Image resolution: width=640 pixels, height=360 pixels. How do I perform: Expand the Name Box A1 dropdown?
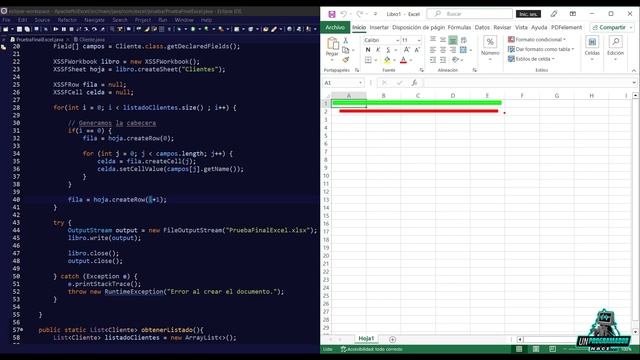click(360, 83)
